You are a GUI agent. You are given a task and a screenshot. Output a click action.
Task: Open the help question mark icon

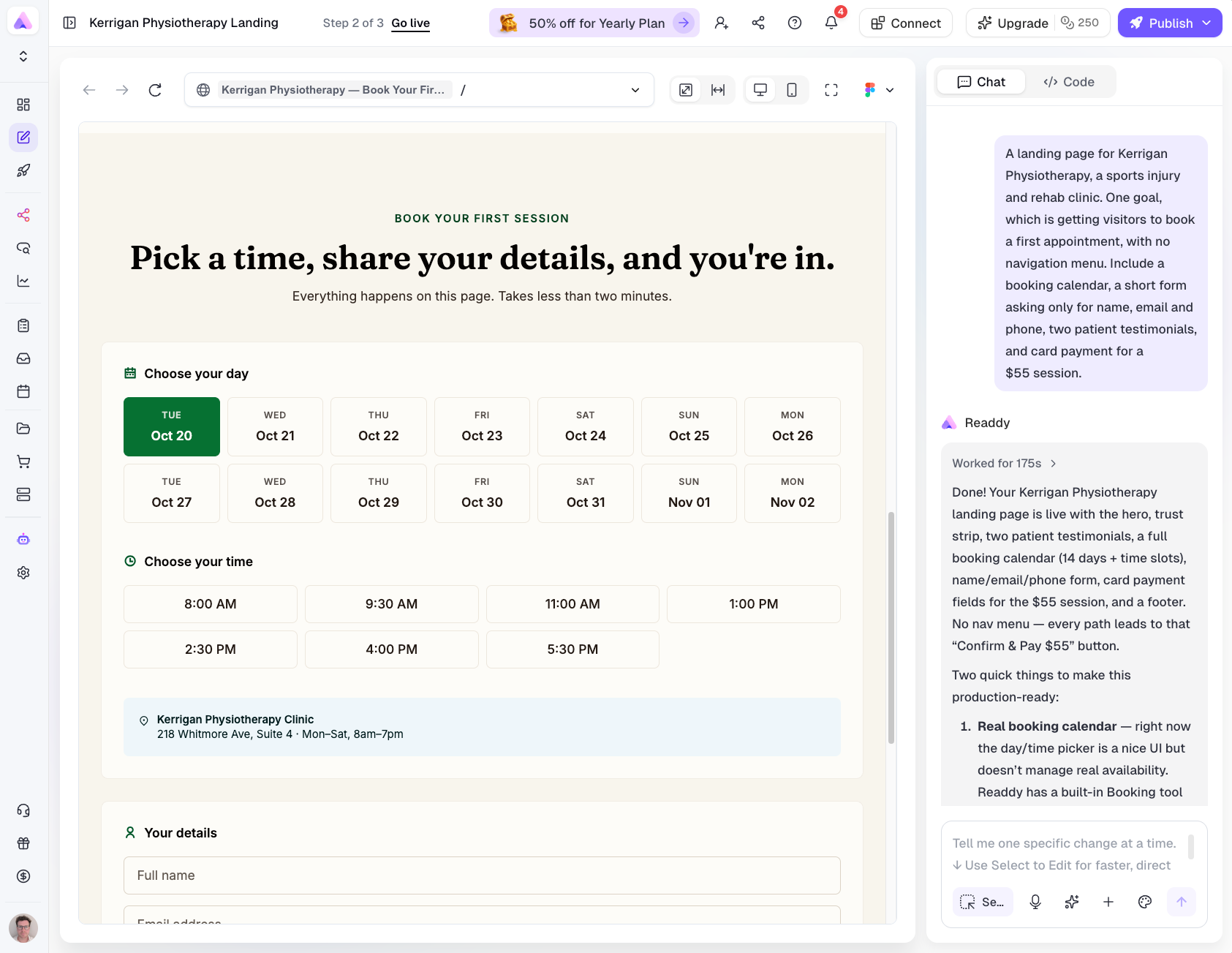(795, 23)
